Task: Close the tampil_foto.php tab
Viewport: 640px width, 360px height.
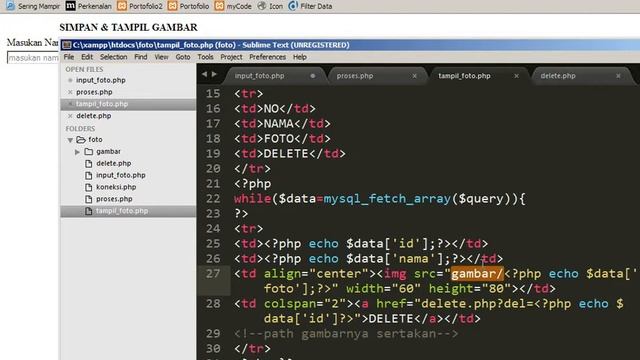Action: coord(516,76)
